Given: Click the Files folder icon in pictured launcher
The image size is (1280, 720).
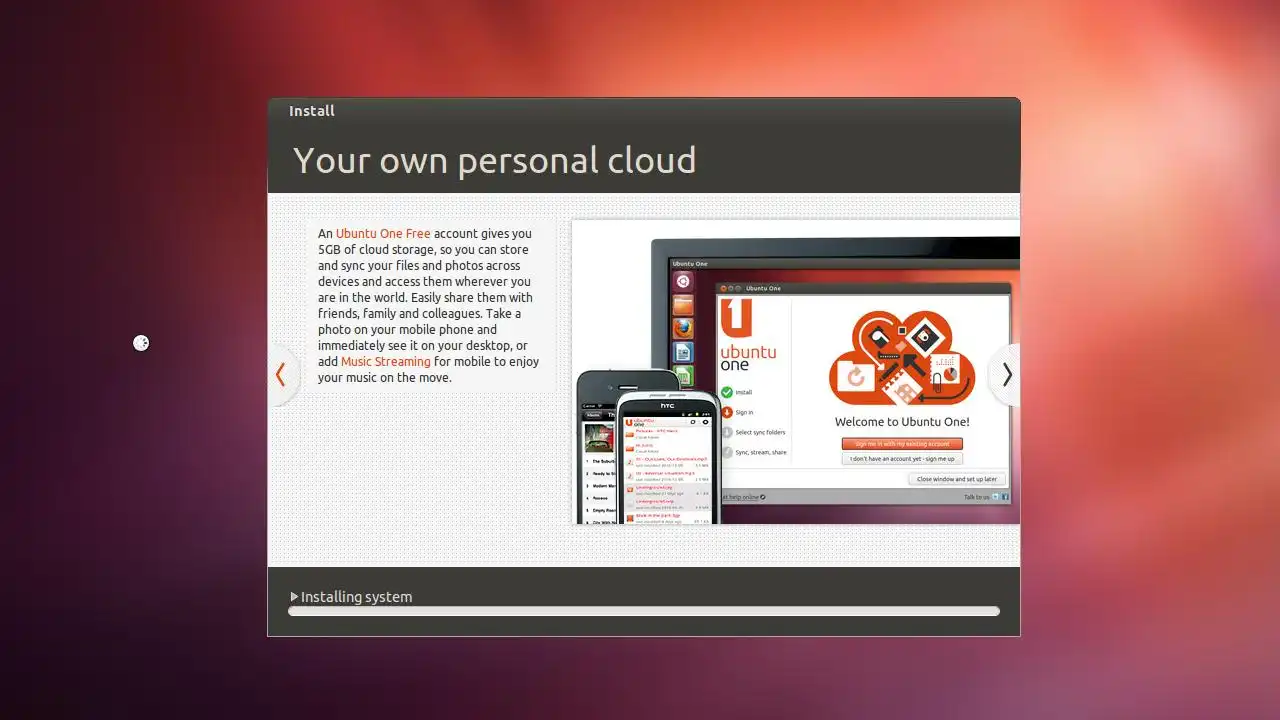Looking at the screenshot, I should (x=683, y=304).
